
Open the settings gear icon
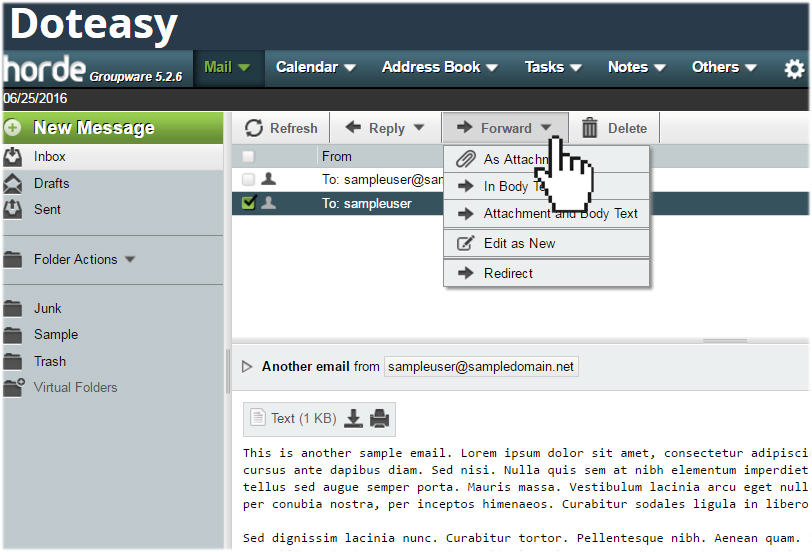point(794,68)
